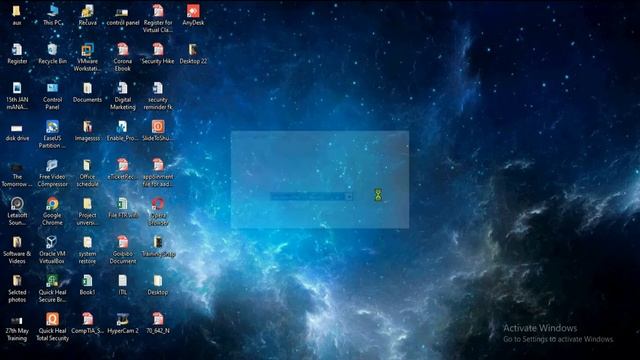Viewport: 640px width, 360px height.
Task: Select the 70_642_N PDF file
Action: 158,323
